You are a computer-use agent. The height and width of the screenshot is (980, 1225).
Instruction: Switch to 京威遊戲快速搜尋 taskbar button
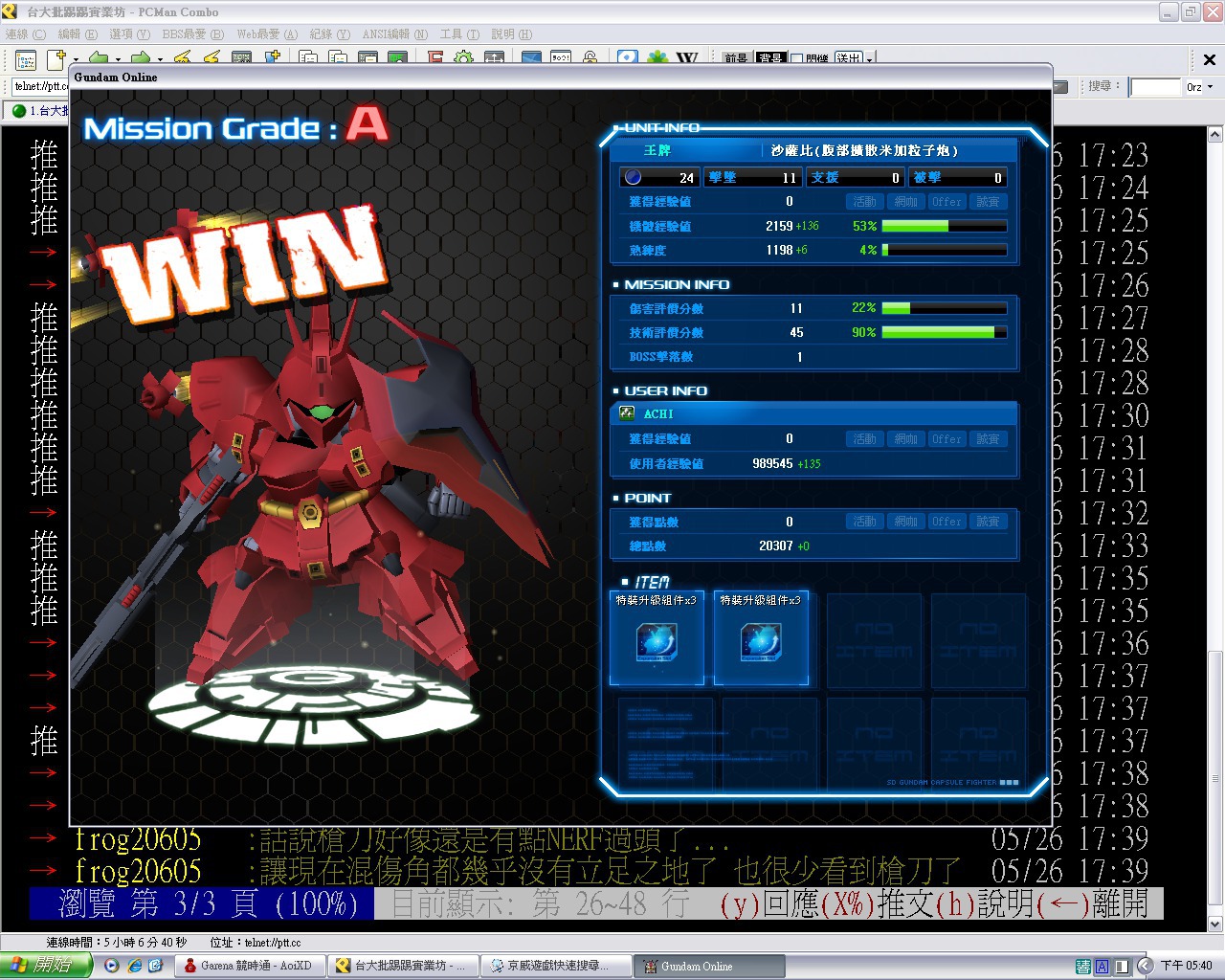[556, 966]
